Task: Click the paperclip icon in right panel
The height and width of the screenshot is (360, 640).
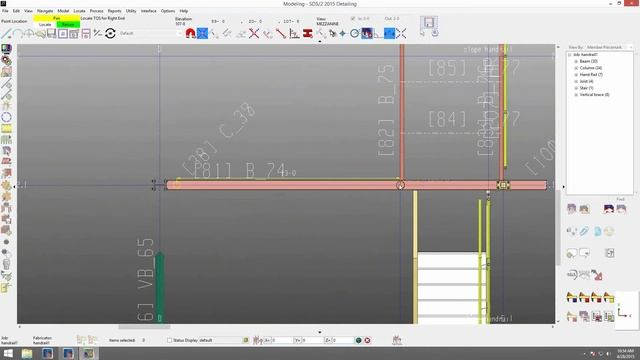Action: coord(584,231)
